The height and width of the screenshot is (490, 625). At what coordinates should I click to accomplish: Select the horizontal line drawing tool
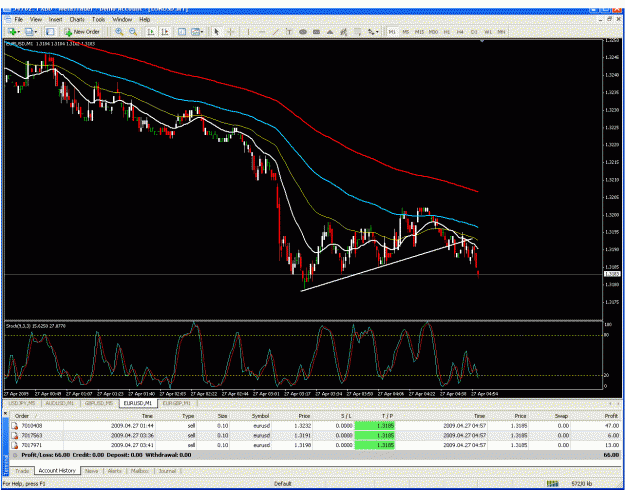(x=262, y=31)
